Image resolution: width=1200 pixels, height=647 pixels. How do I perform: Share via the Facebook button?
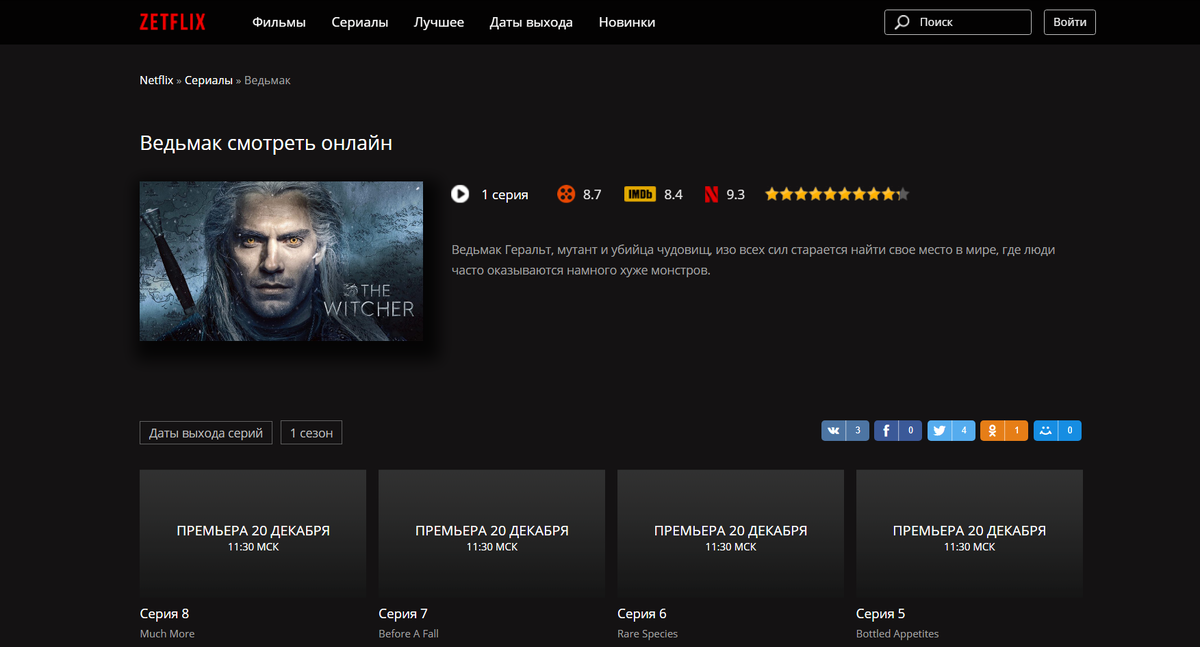[898, 431]
